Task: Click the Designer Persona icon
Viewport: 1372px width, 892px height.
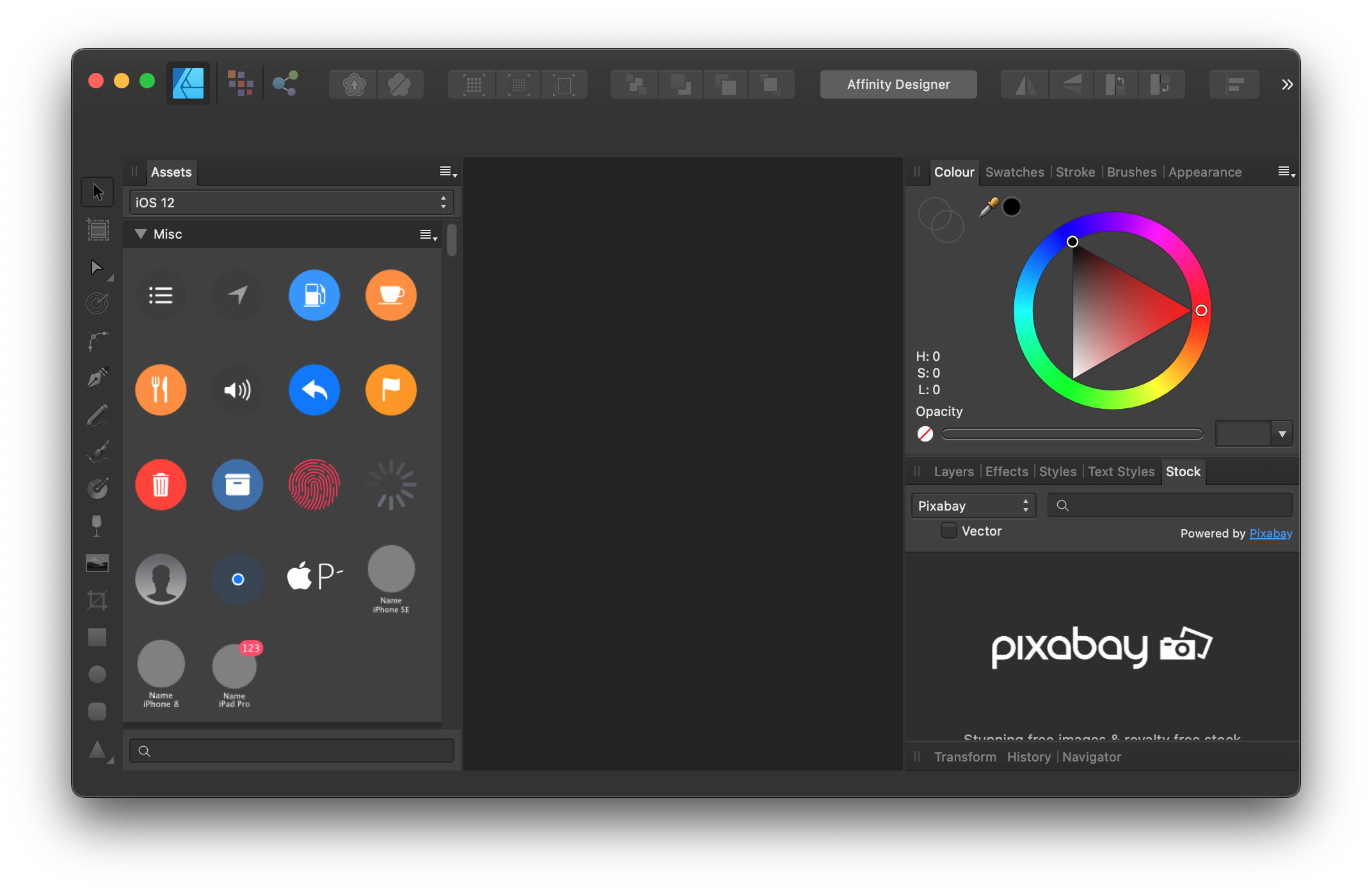Action: pyautogui.click(x=188, y=84)
